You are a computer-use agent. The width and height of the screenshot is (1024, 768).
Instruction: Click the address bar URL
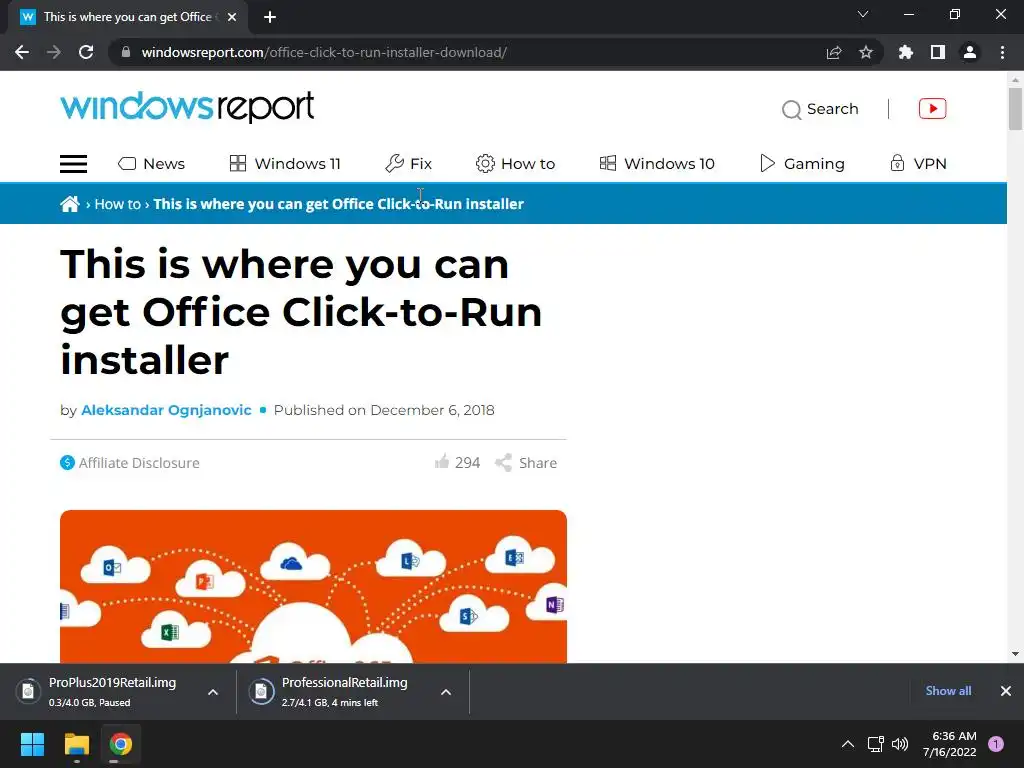click(324, 52)
